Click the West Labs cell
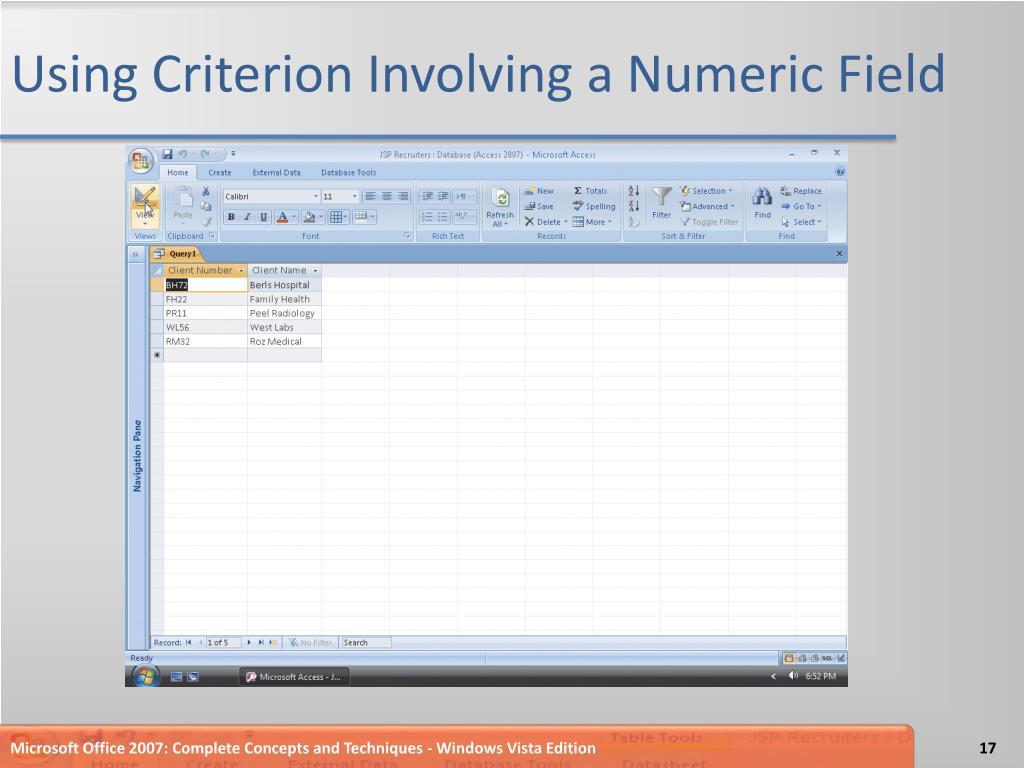1024x768 pixels. pyautogui.click(x=284, y=328)
